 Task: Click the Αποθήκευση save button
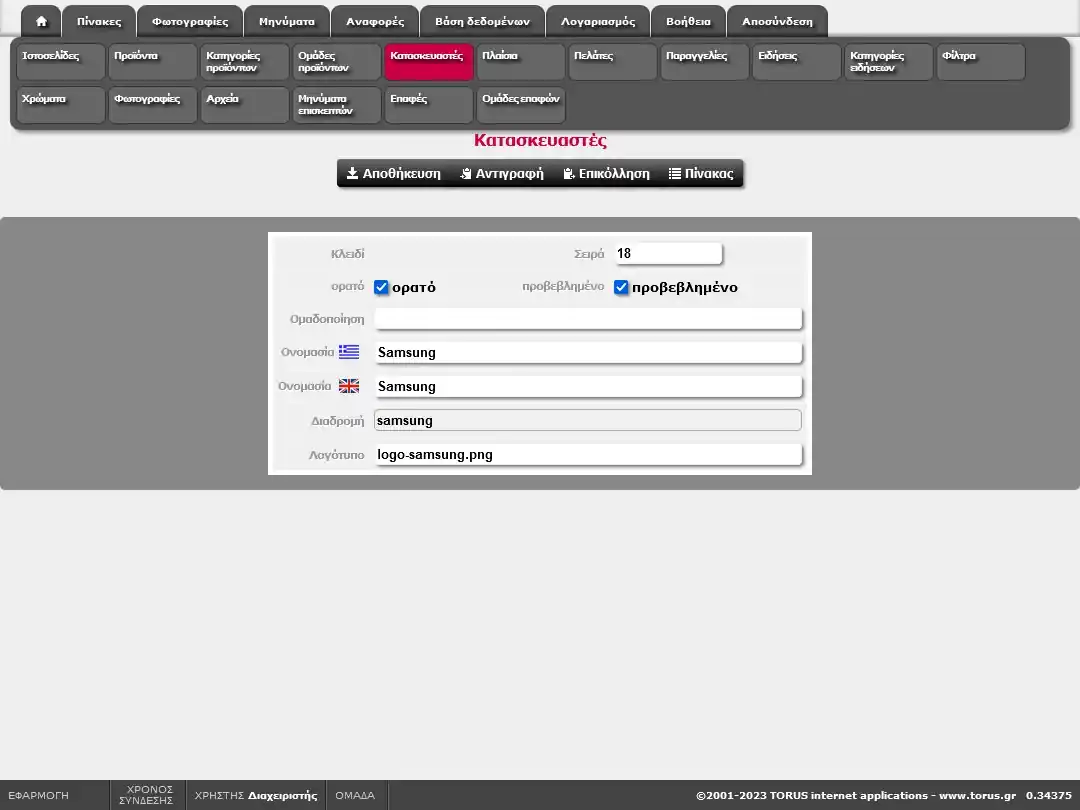pos(393,173)
